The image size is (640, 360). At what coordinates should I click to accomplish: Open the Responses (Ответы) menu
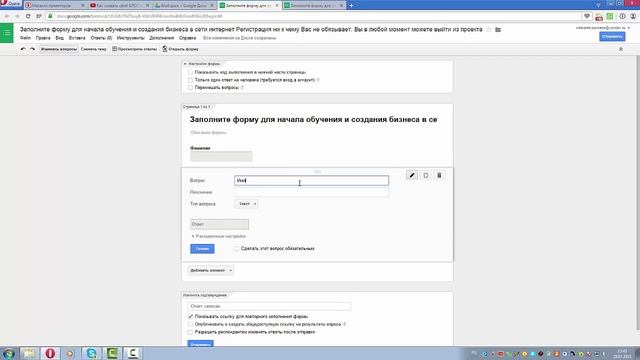(x=101, y=38)
